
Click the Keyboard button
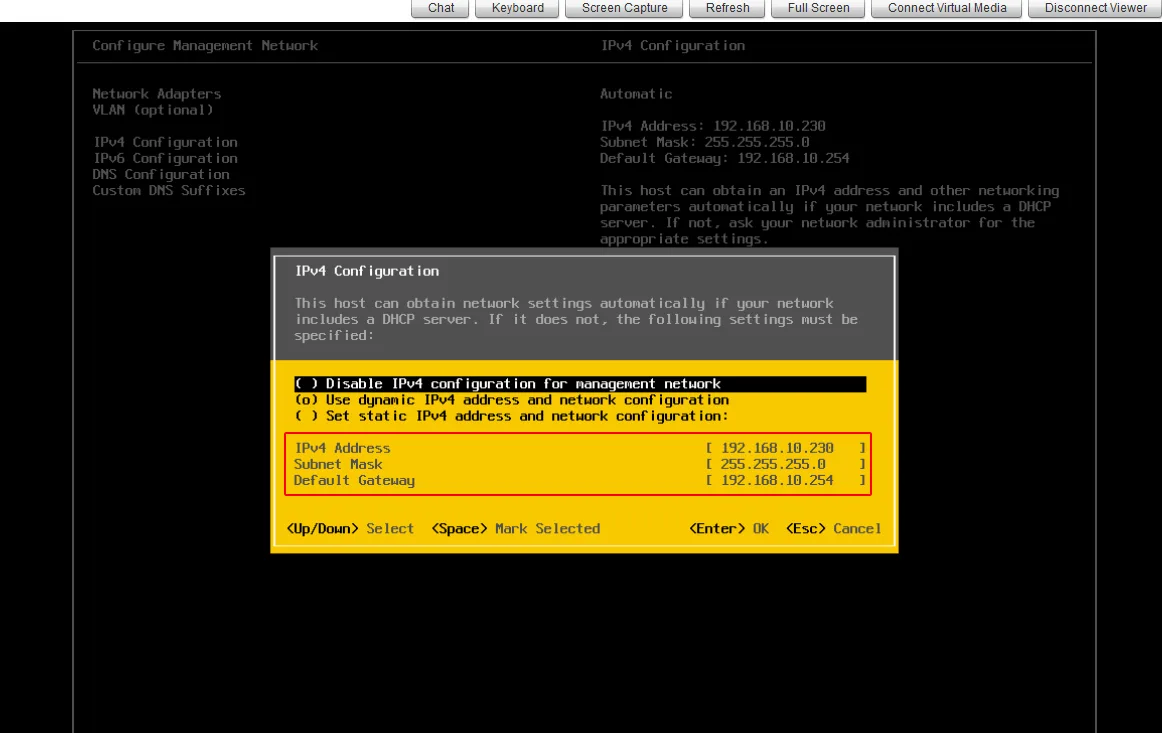[x=517, y=8]
